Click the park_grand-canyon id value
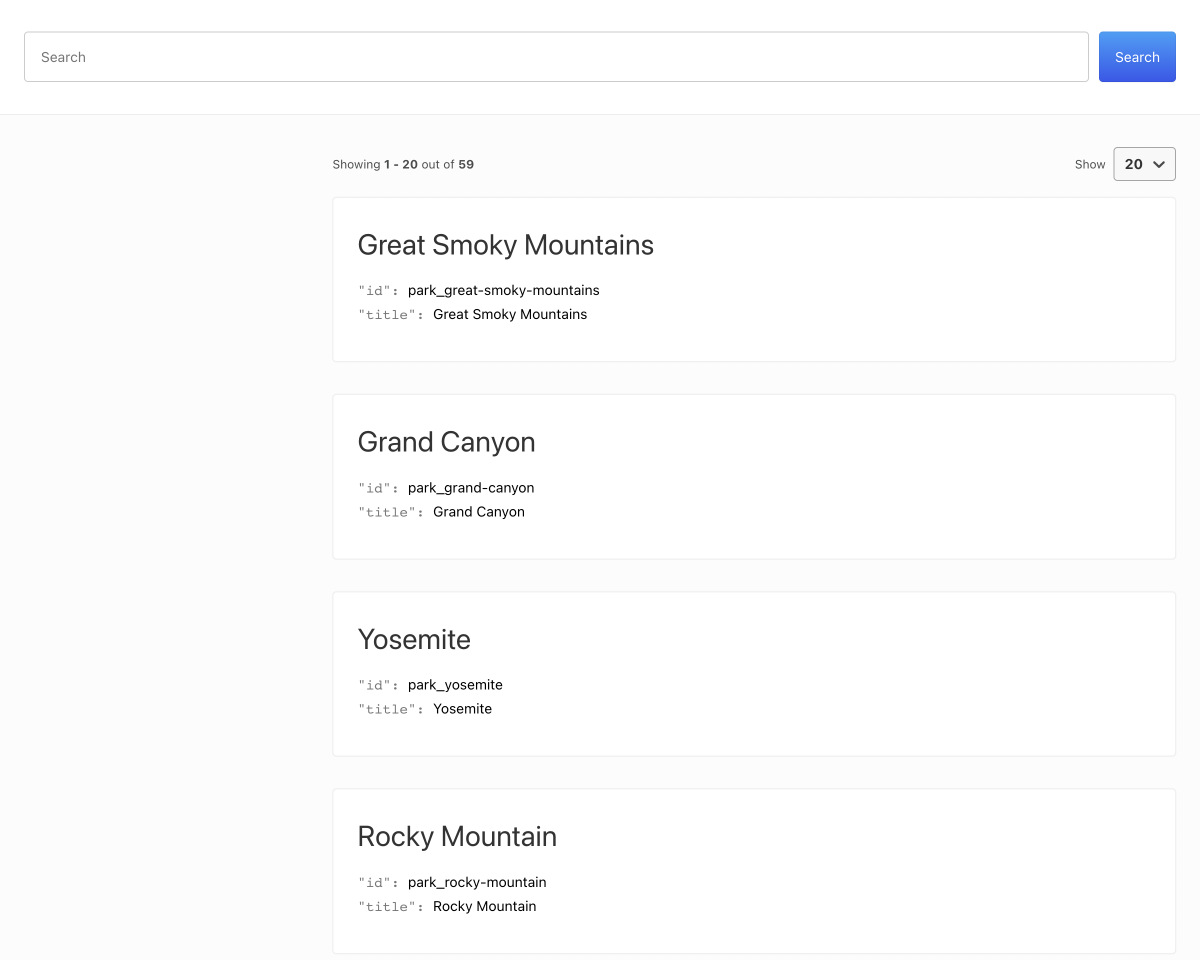This screenshot has height=960, width=1200. 470,488
